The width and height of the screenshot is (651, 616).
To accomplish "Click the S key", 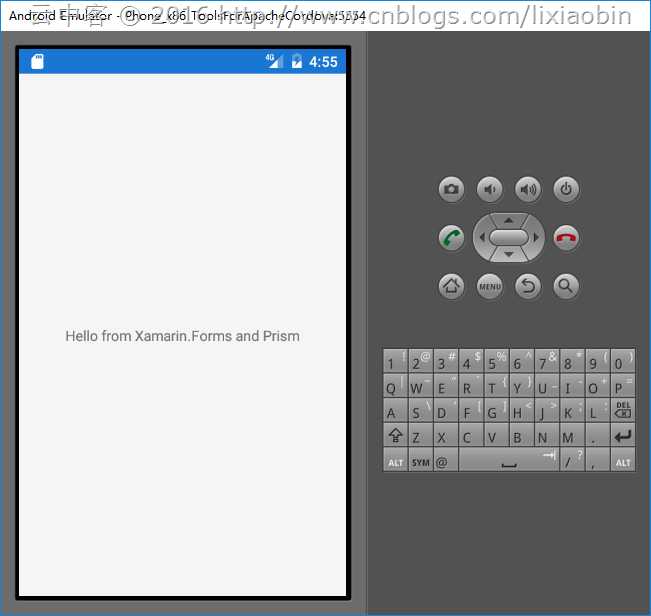I will 421,410.
